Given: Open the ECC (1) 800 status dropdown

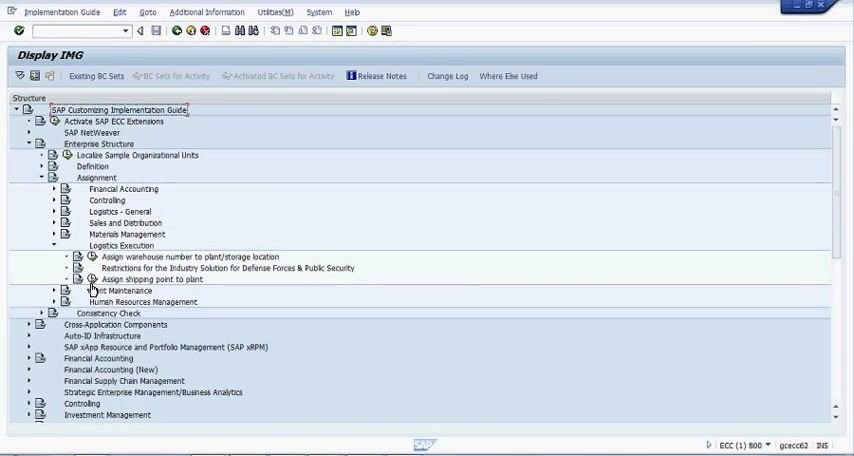Looking at the screenshot, I should tap(768, 445).
